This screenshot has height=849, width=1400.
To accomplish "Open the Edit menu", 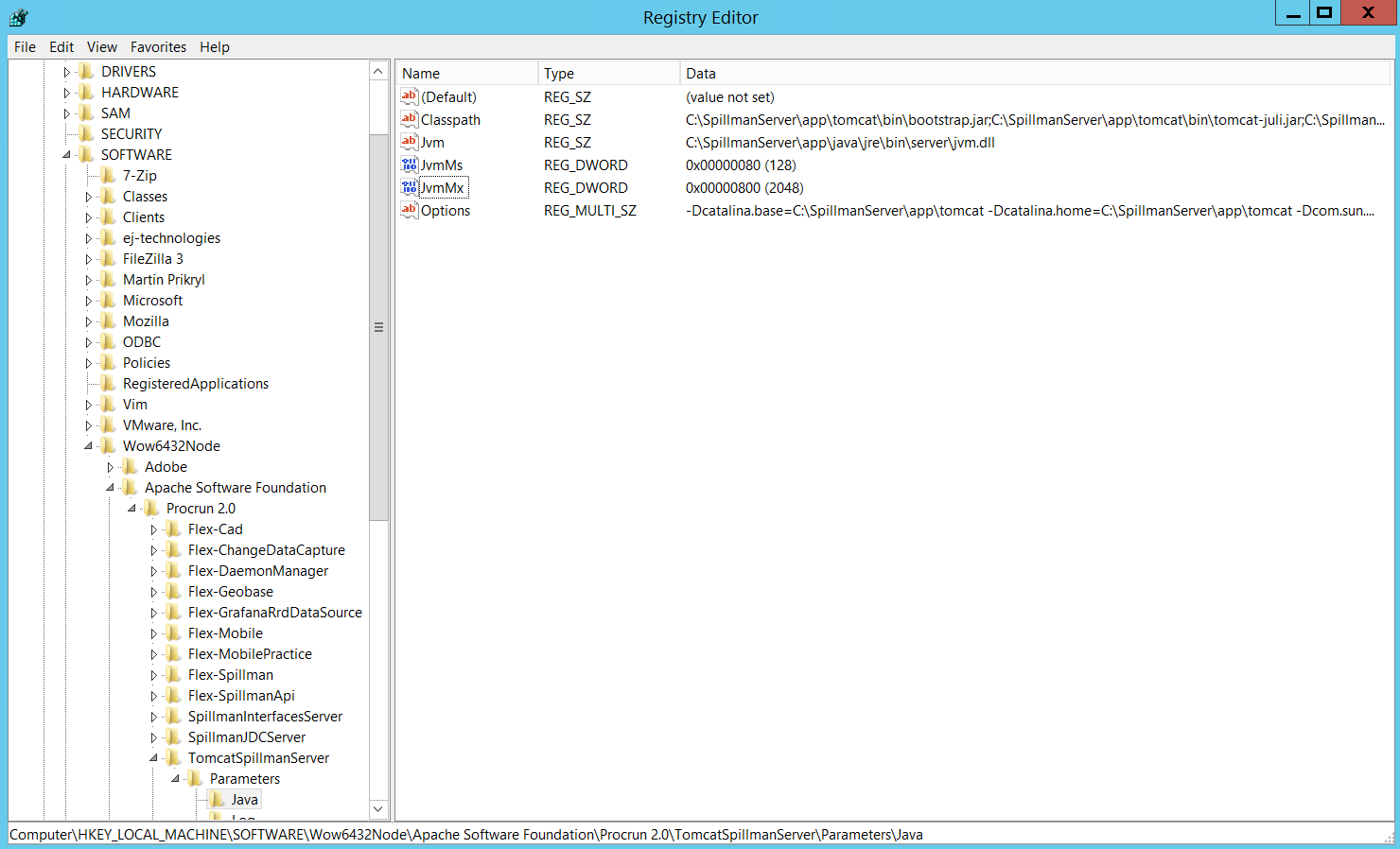I will click(x=61, y=47).
